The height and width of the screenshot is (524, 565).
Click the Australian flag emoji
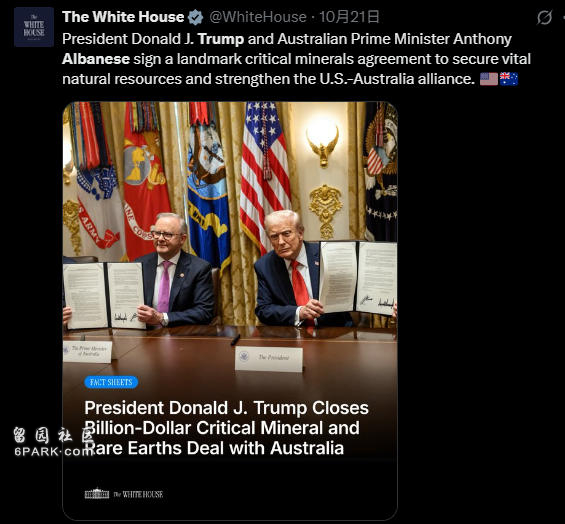509,79
